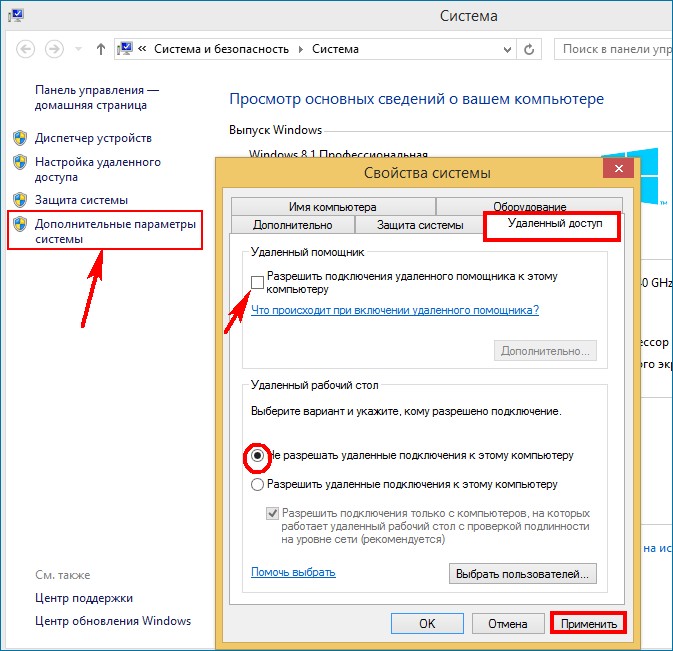The width and height of the screenshot is (673, 651).
Task: Select 'Разрешить удаленные подключения' radio button
Action: click(x=258, y=484)
